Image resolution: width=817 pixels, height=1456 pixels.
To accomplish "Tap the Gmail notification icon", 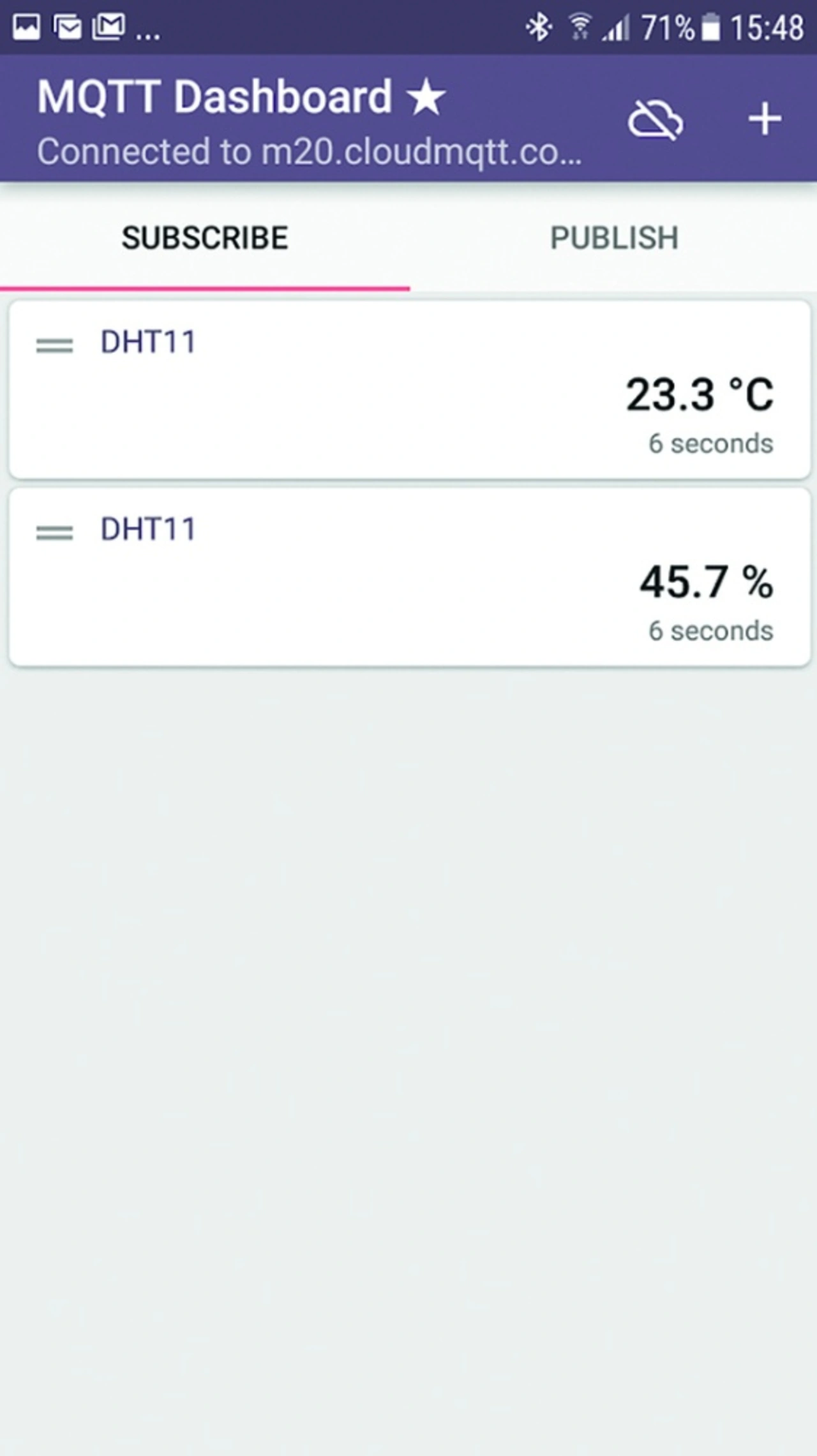I will [x=108, y=27].
